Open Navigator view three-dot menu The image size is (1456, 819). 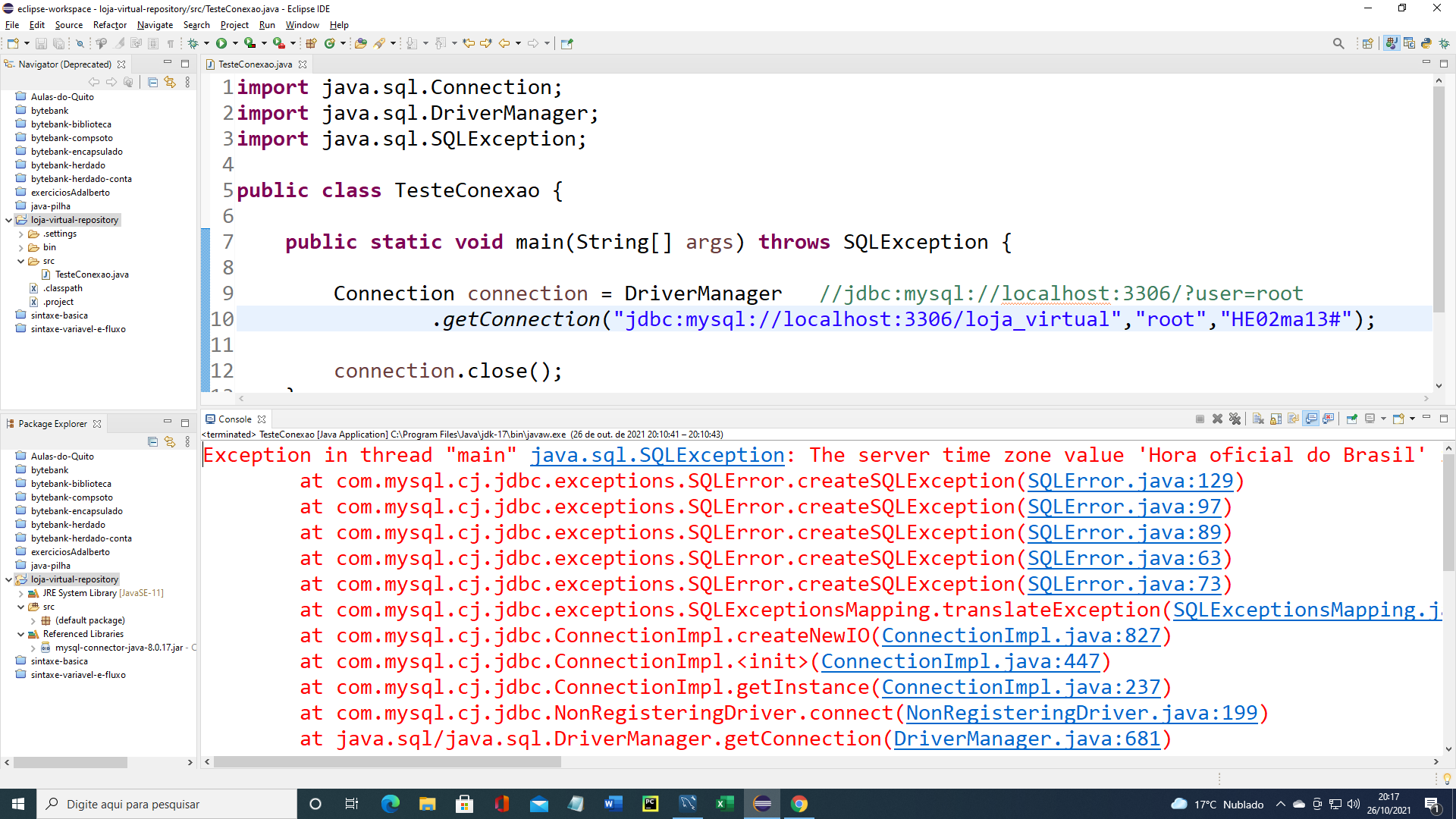[x=187, y=82]
